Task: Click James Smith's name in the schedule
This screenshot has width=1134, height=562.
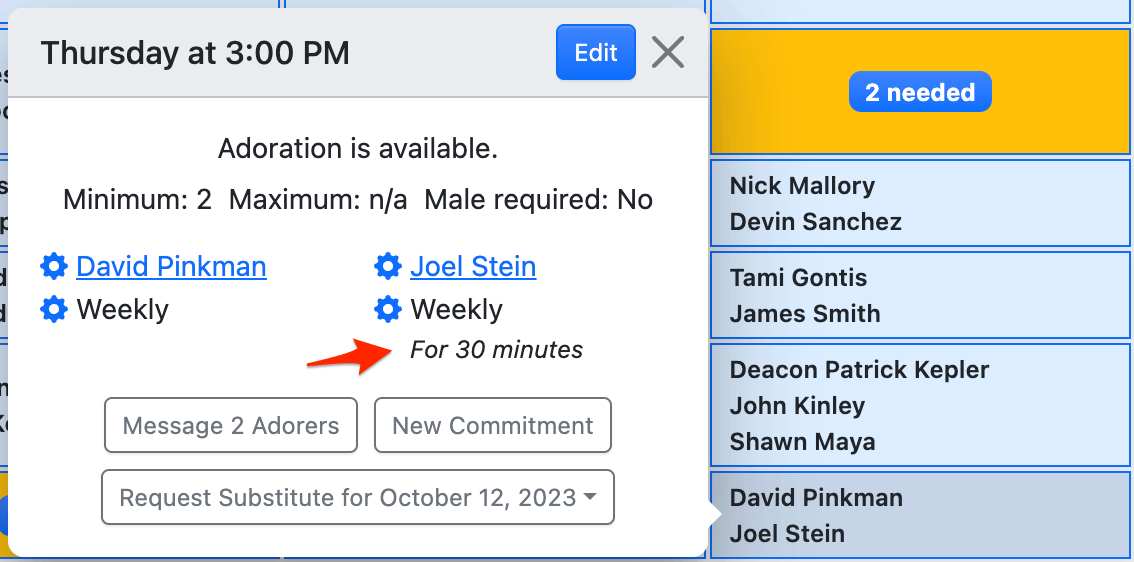Action: (805, 314)
